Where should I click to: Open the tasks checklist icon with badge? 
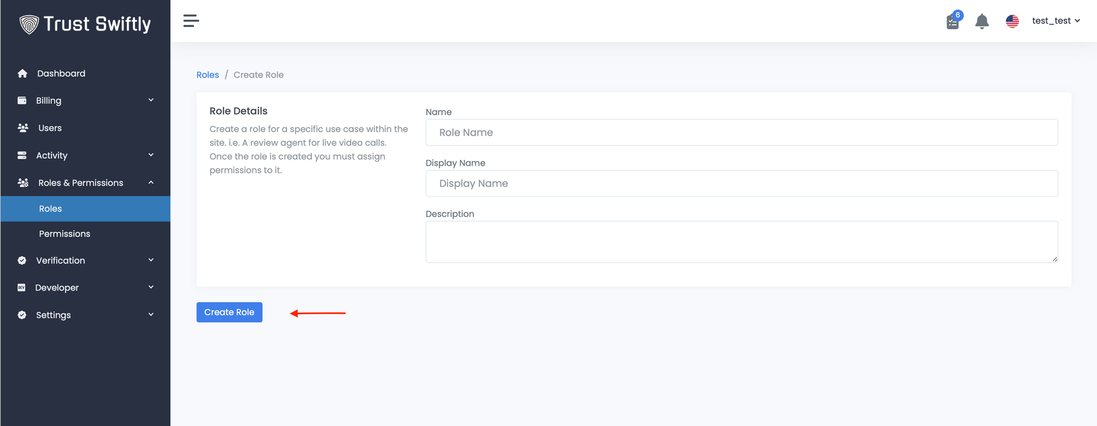click(x=953, y=21)
